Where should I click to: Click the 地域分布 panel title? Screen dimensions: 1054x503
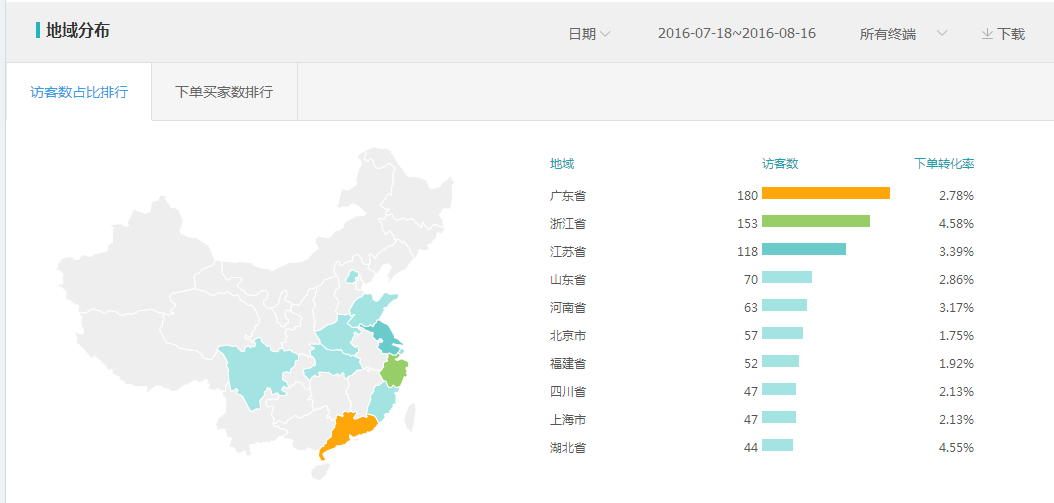77,30
